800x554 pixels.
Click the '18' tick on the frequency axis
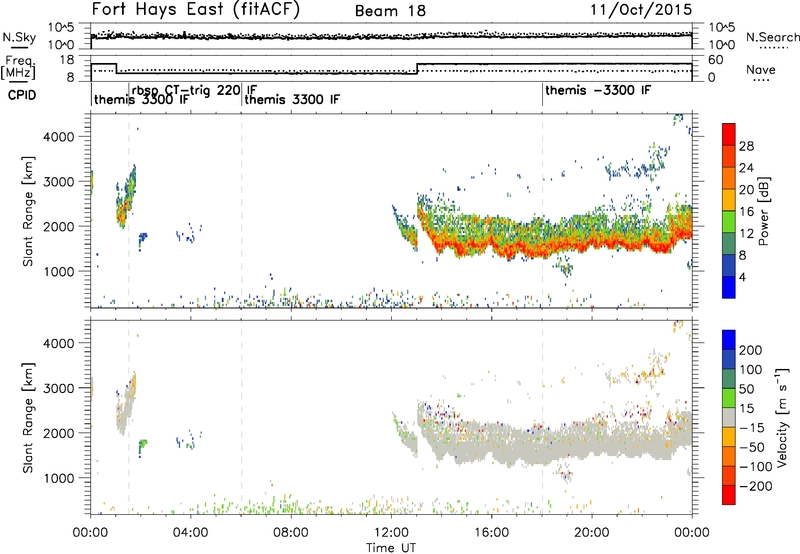67,60
